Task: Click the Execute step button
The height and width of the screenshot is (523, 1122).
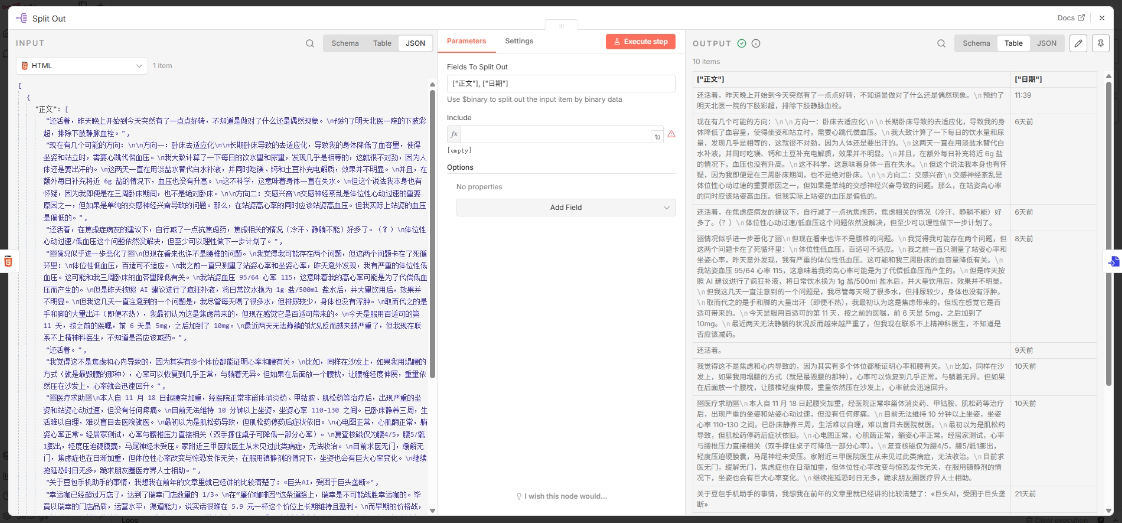Action: (x=640, y=42)
